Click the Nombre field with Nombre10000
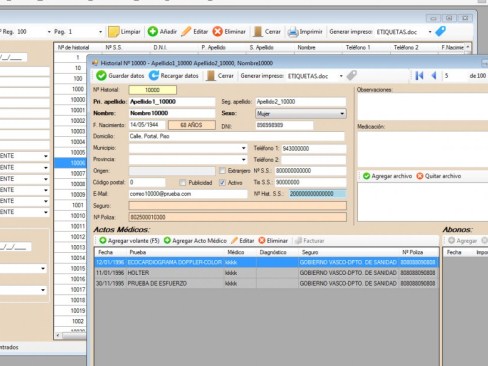Image resolution: width=488 pixels, height=366 pixels. tap(172, 113)
